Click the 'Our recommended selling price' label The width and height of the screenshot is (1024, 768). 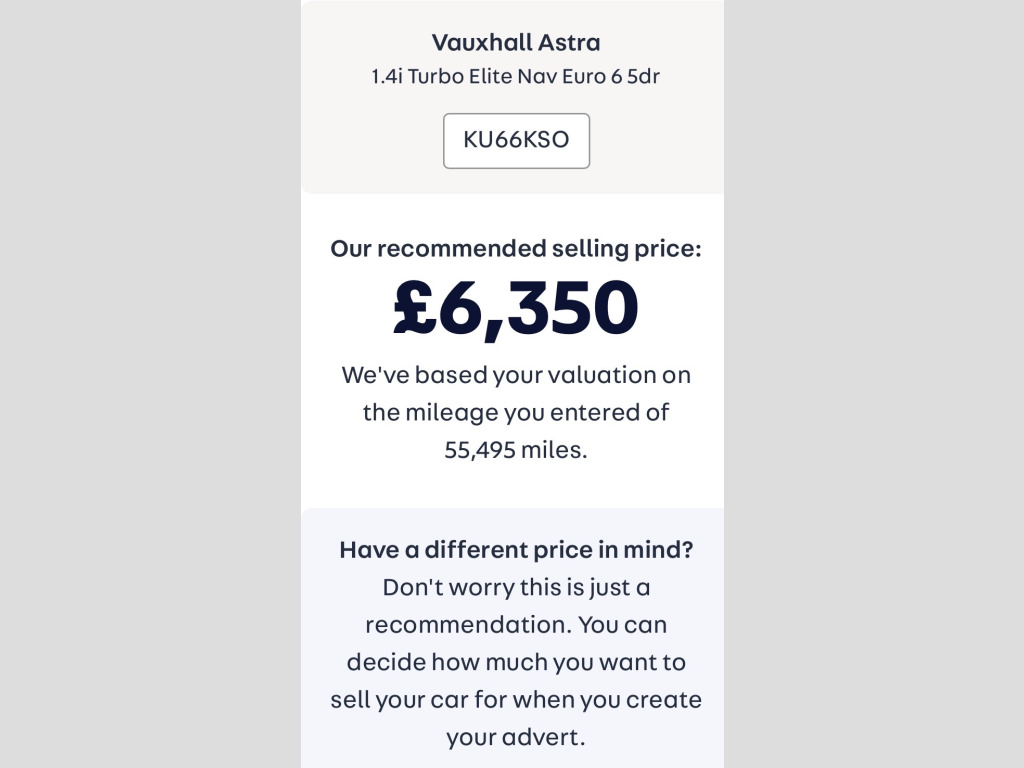(x=516, y=248)
